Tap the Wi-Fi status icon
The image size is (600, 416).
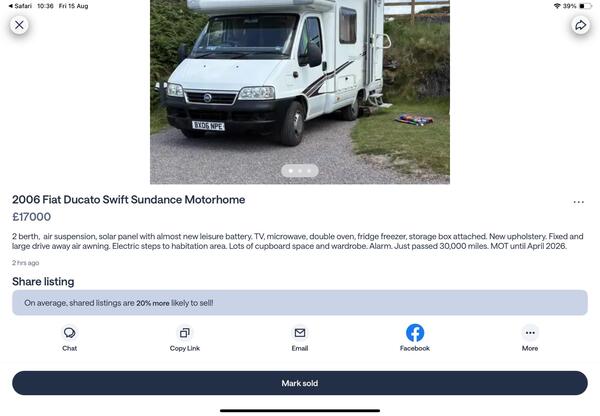[x=557, y=6]
